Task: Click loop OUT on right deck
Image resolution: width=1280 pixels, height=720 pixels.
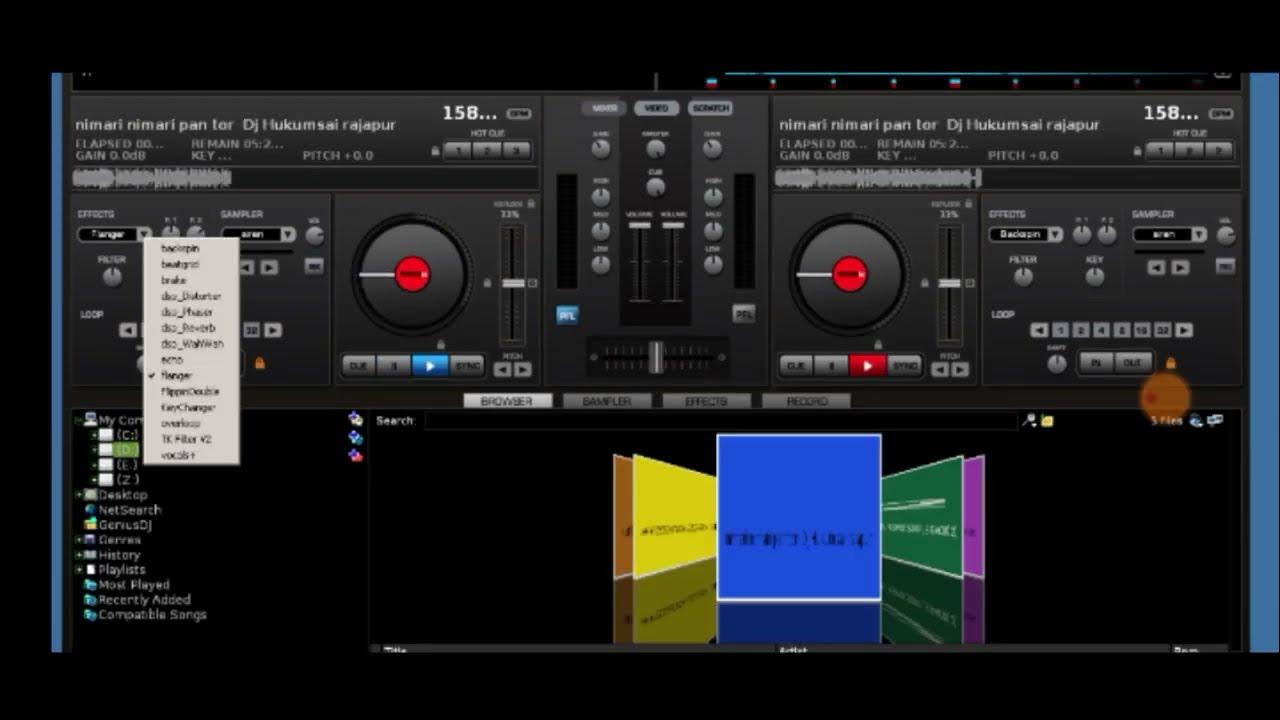Action: tap(1132, 363)
